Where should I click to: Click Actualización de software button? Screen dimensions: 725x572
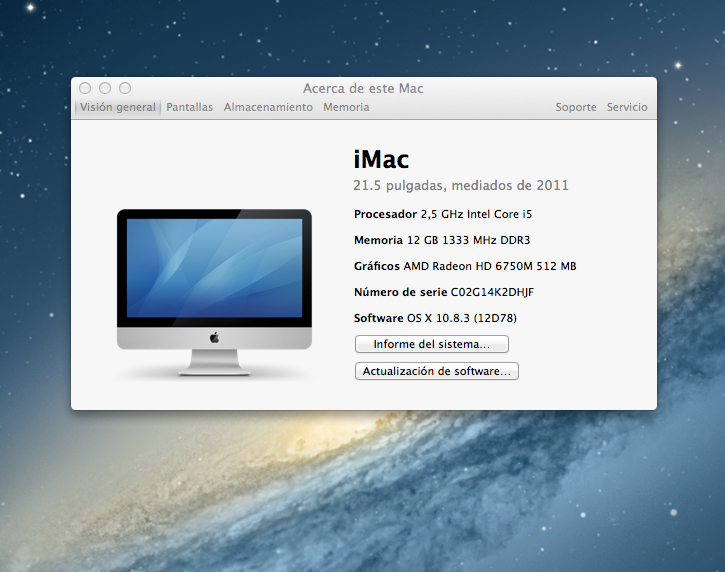[x=437, y=371]
